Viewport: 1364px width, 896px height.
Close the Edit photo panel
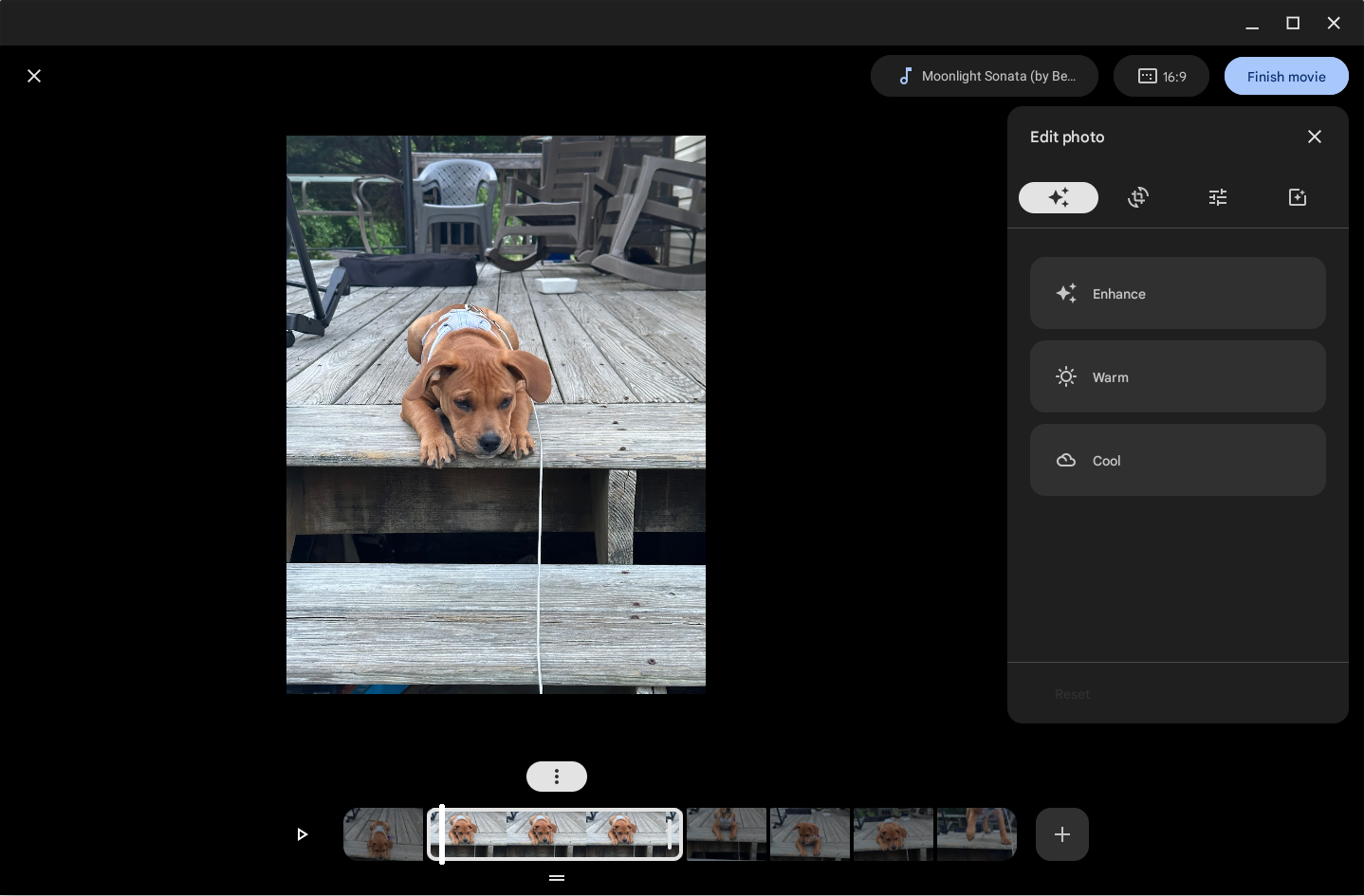click(1315, 137)
